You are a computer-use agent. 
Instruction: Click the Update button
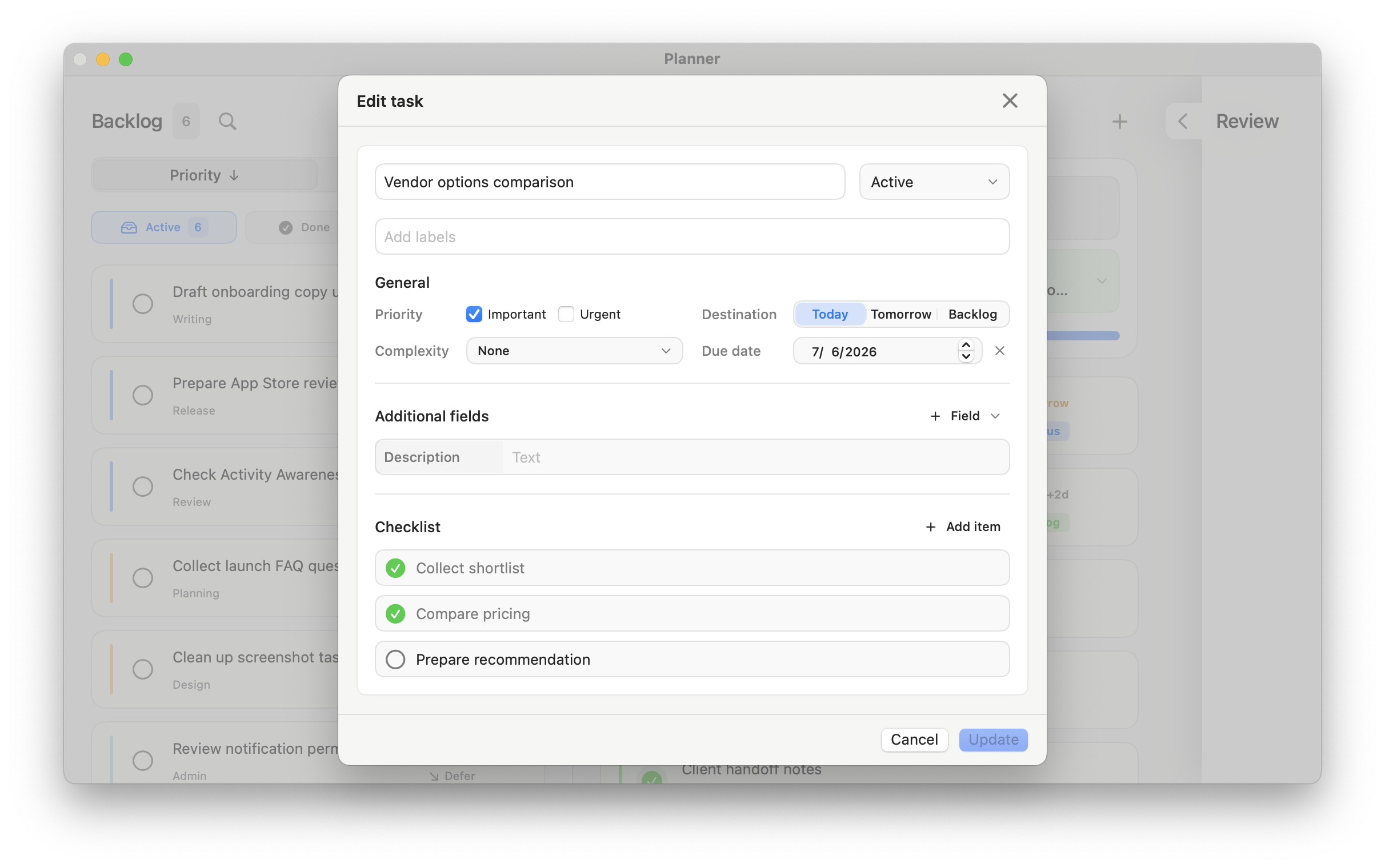(x=993, y=740)
